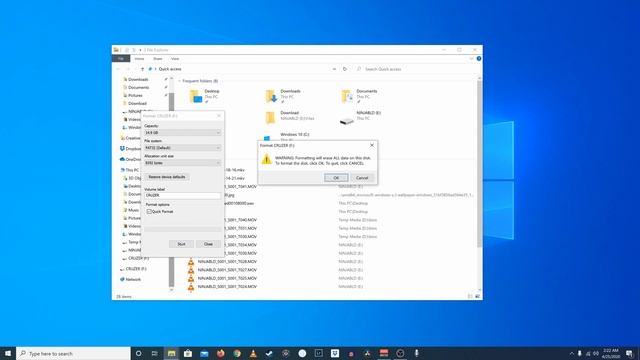The image size is (640, 360).
Task: Click Restore device defaults
Action: point(167,177)
